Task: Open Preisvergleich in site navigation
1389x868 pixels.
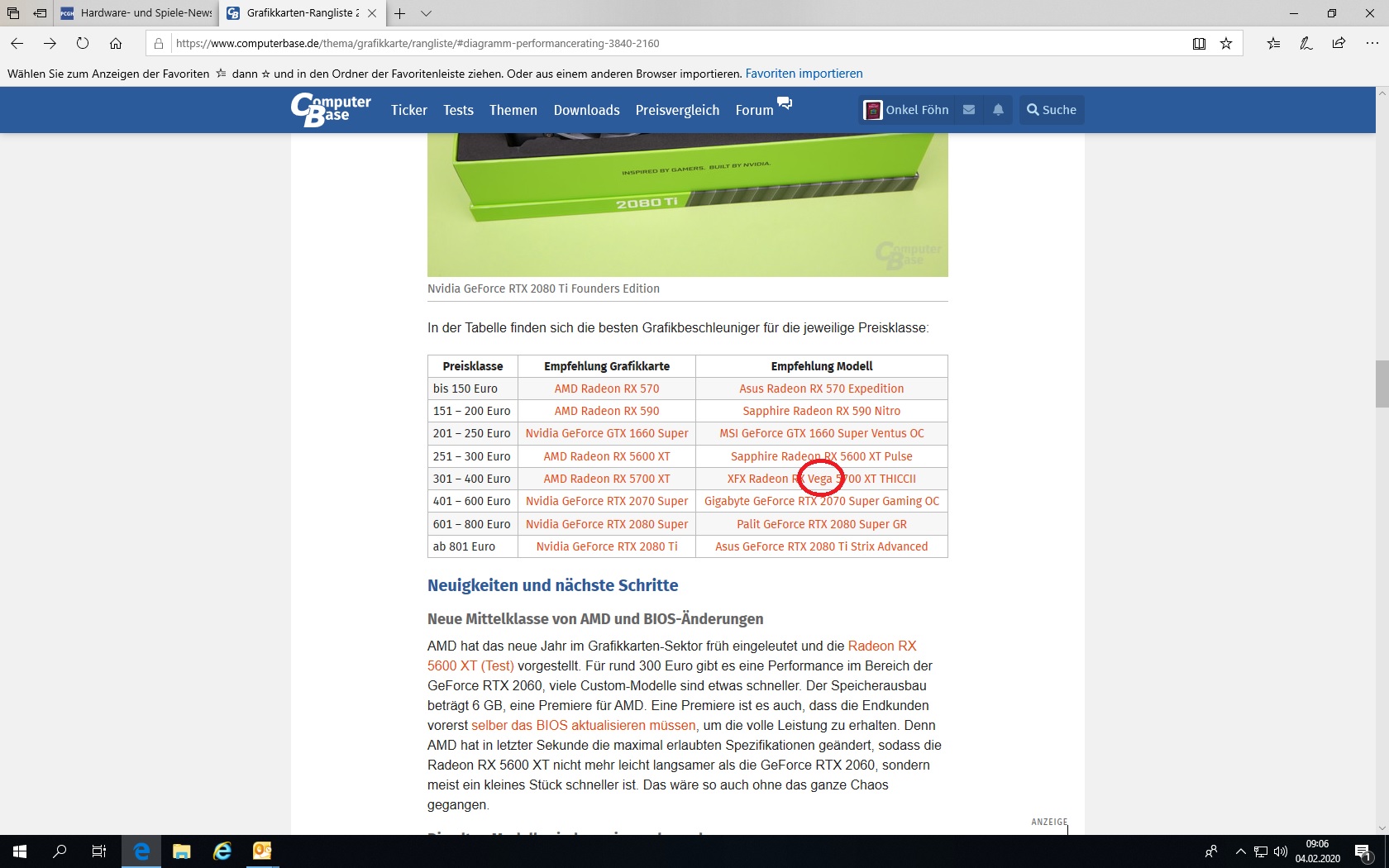Action: tap(678, 110)
